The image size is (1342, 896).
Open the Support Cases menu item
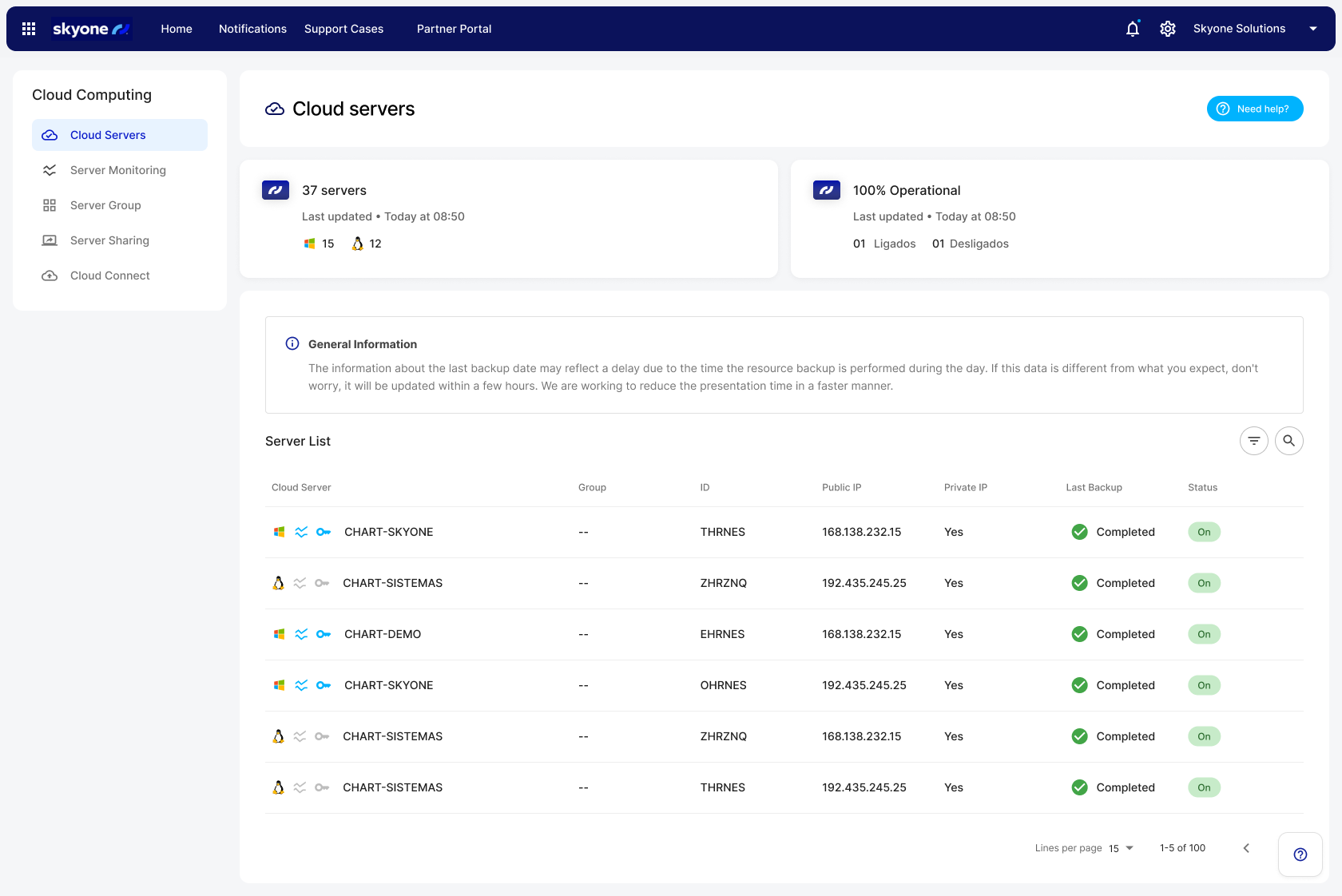point(343,29)
